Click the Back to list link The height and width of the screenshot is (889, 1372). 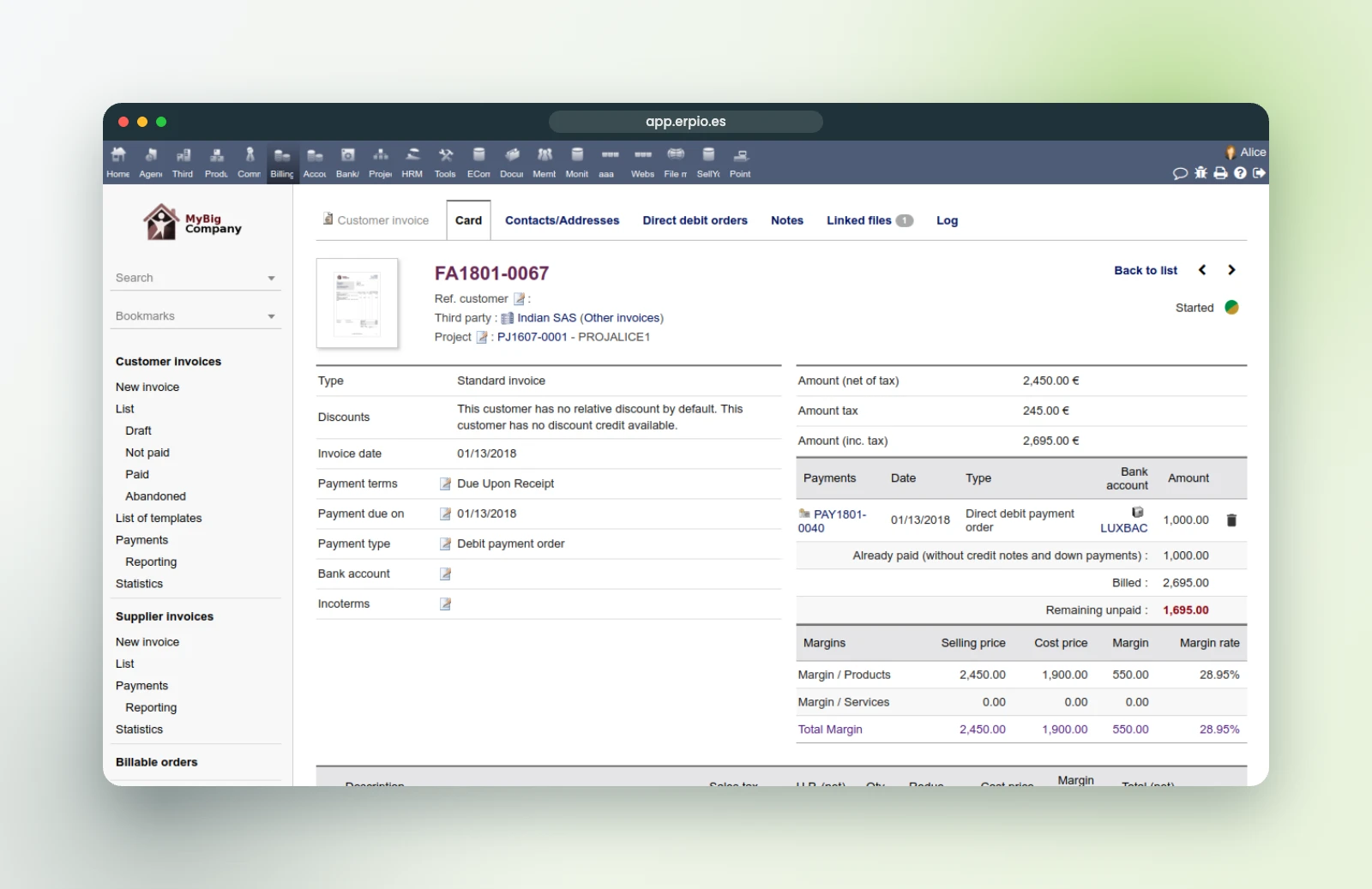pos(1146,270)
